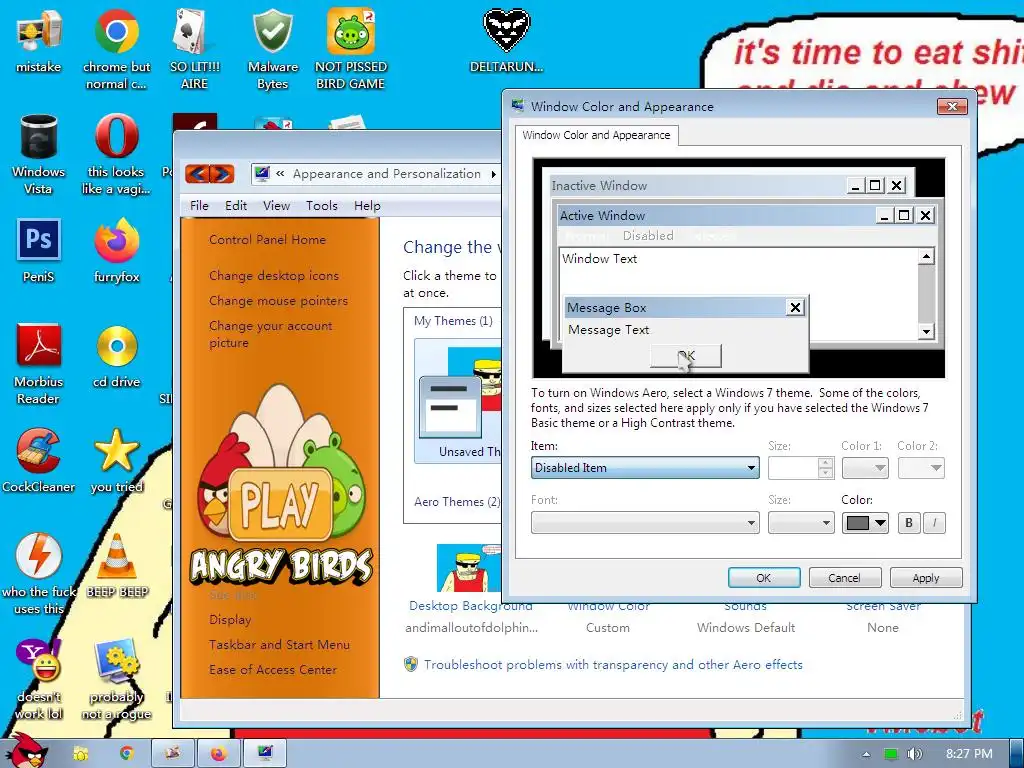This screenshot has width=1024, height=768.
Task: Expand the address bar breadcrumb arrow
Action: 494,174
